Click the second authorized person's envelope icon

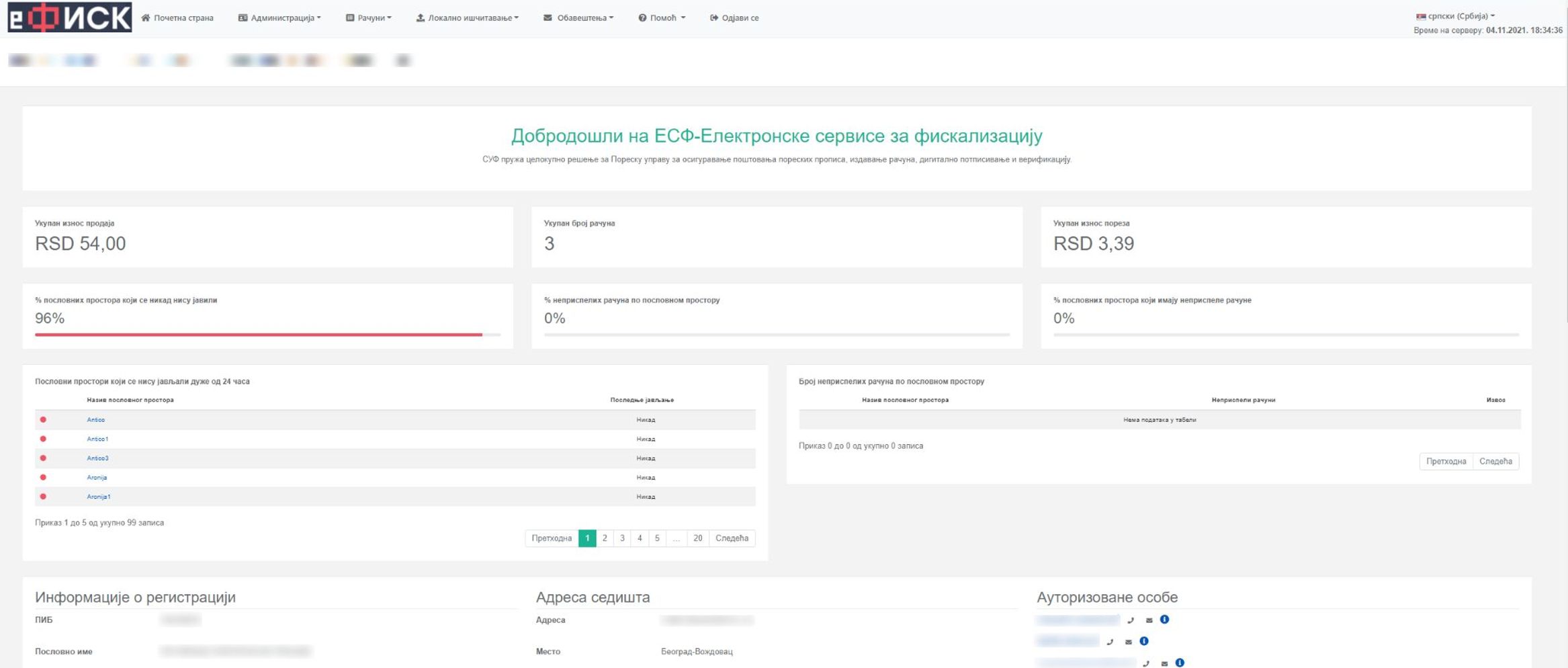(x=1128, y=642)
